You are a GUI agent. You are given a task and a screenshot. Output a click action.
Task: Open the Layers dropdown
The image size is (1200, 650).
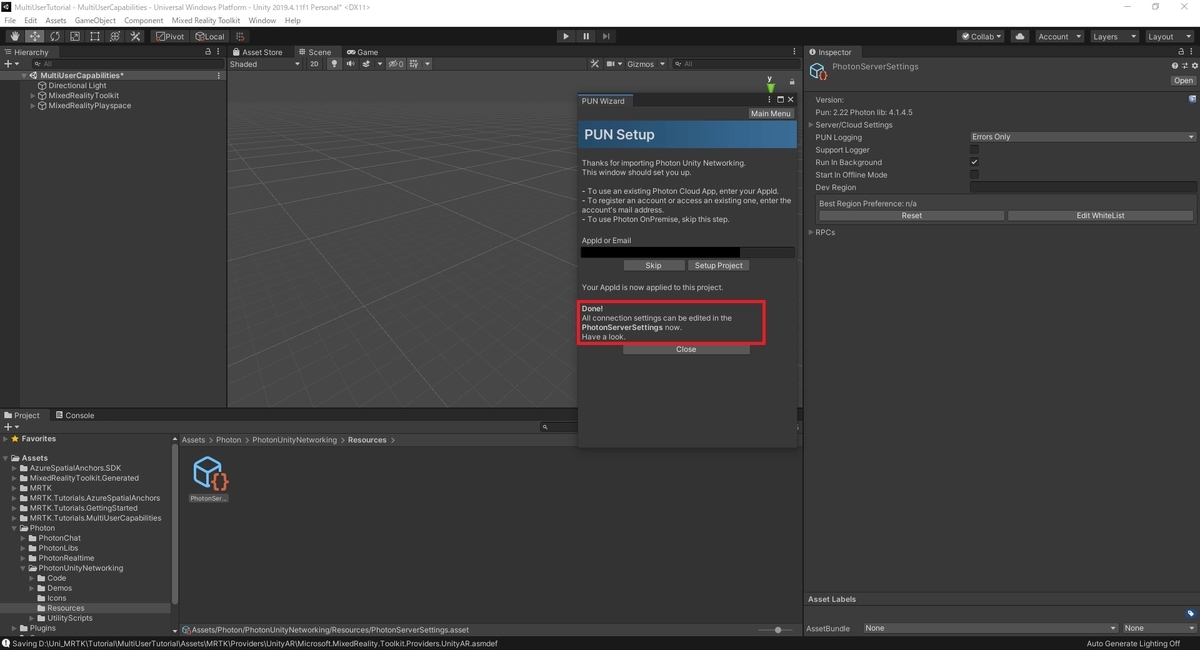1114,36
